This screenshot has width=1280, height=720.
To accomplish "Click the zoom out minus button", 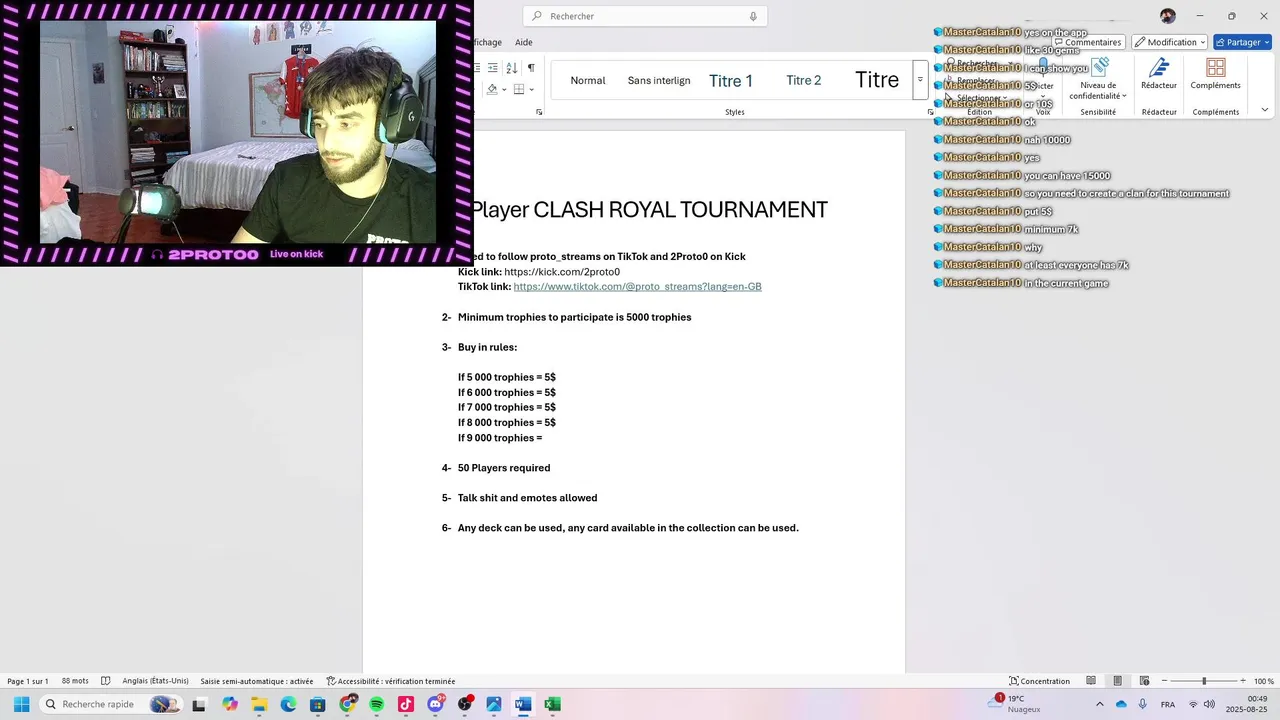I will point(1164,681).
